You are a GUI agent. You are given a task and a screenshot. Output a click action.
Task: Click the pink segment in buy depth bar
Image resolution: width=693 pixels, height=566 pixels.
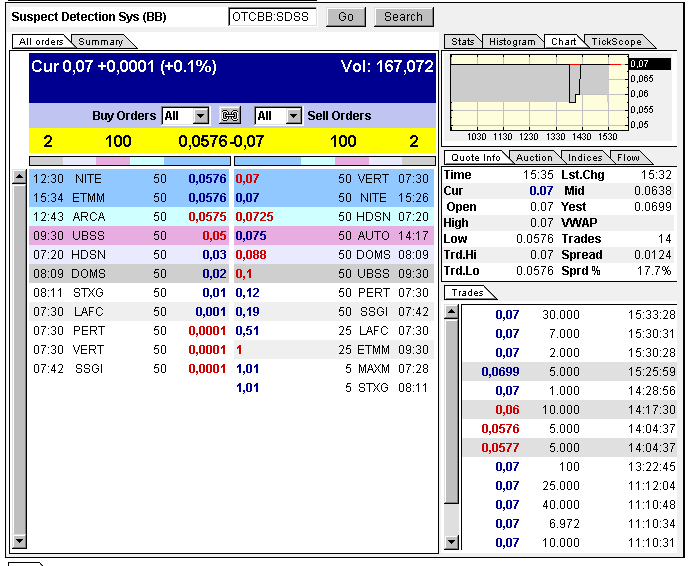point(113,160)
